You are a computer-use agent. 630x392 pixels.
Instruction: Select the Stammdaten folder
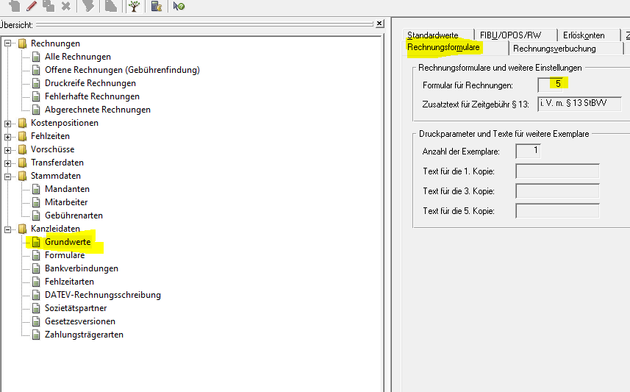[x=55, y=176]
